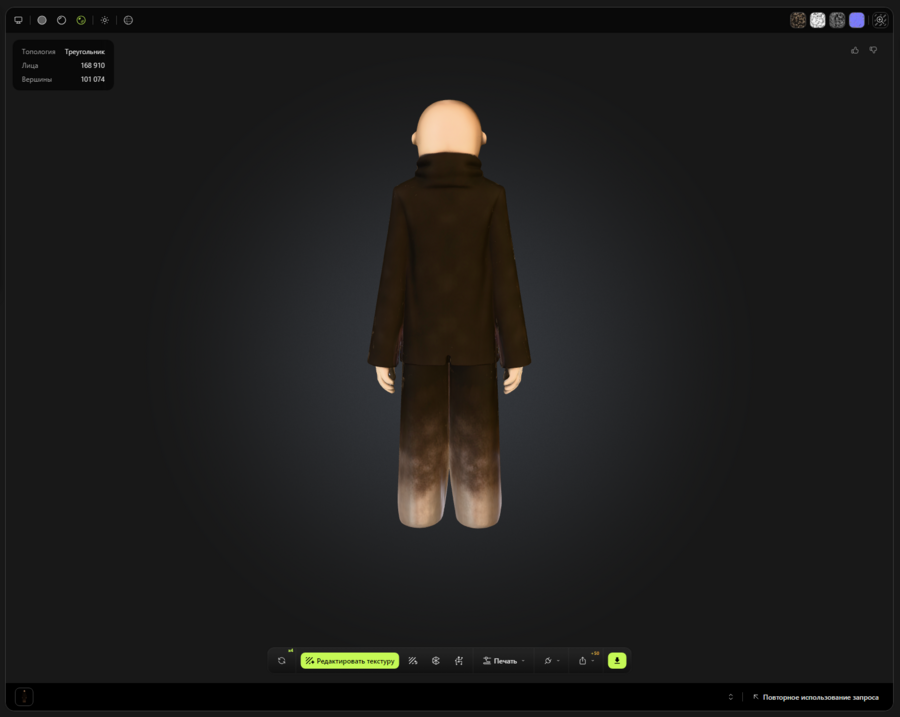Click the Лица label
The height and width of the screenshot is (717, 900).
click(30, 65)
